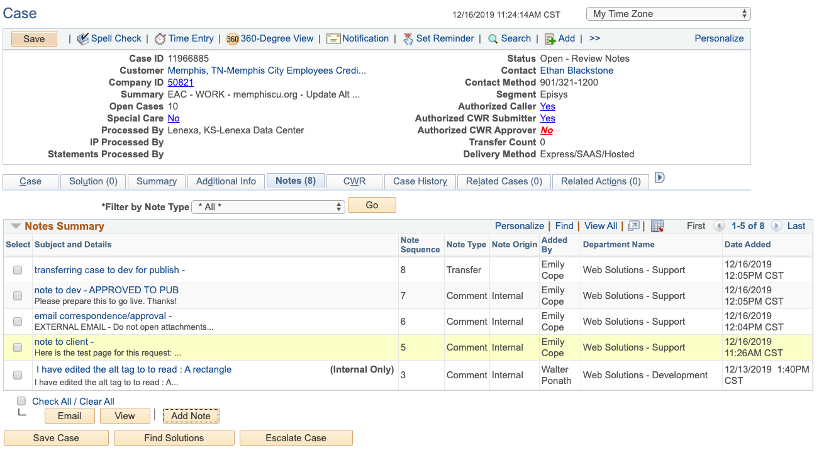This screenshot has height=452, width=820.
Task: Open Company ID 50821 link
Action: click(180, 83)
